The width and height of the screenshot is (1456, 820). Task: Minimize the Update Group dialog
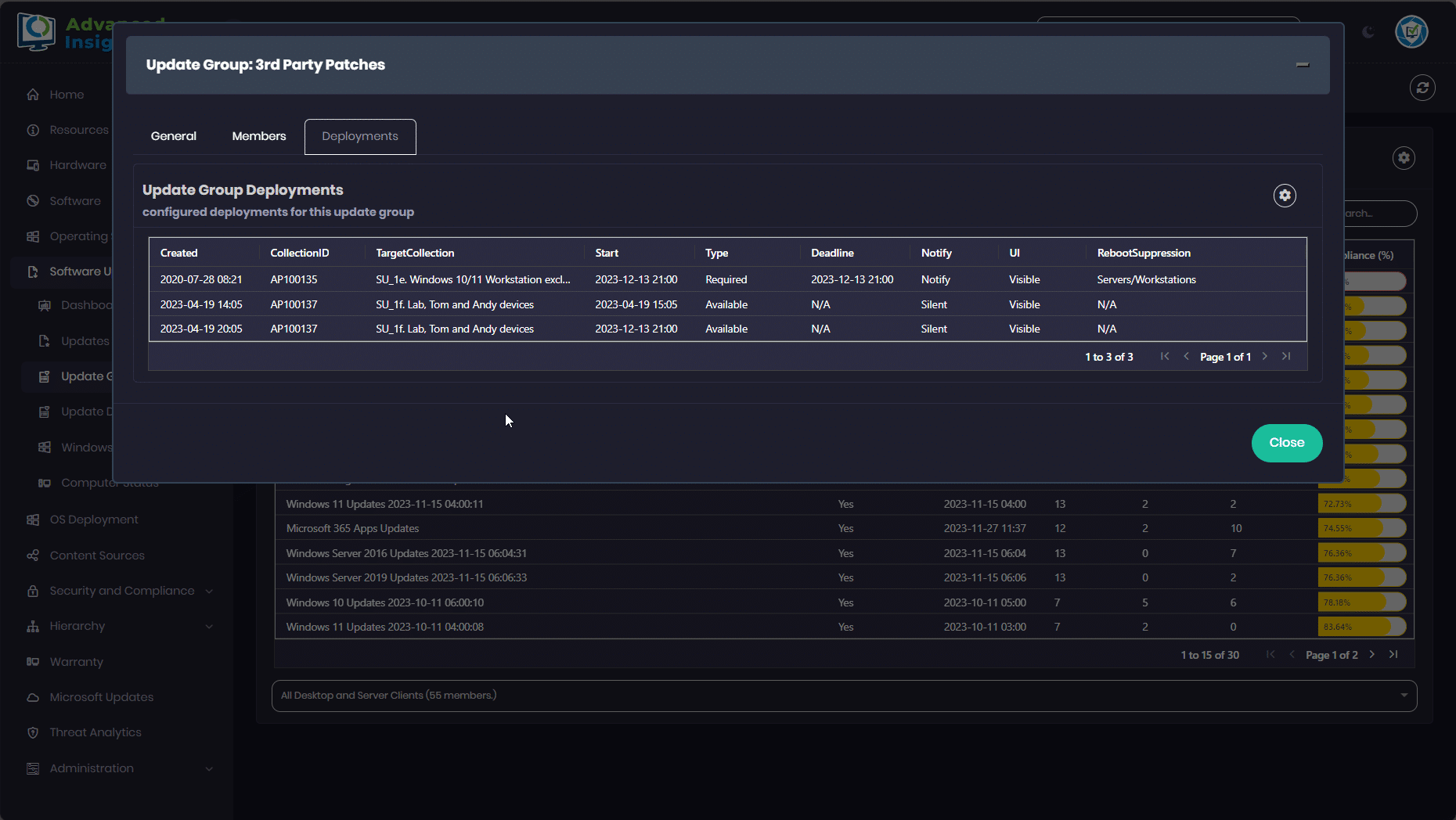click(1303, 65)
